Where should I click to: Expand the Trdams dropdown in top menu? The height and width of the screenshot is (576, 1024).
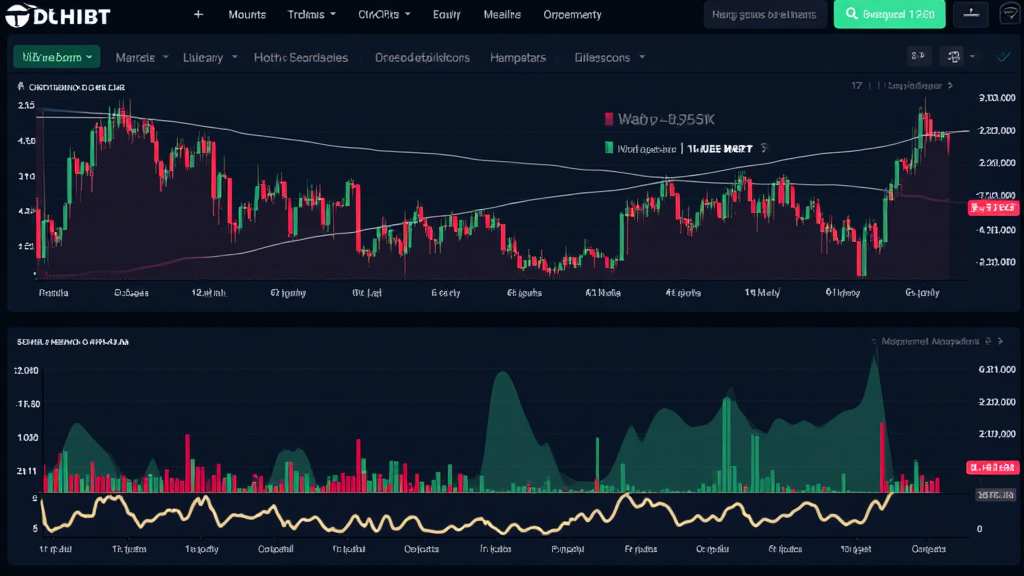(312, 15)
